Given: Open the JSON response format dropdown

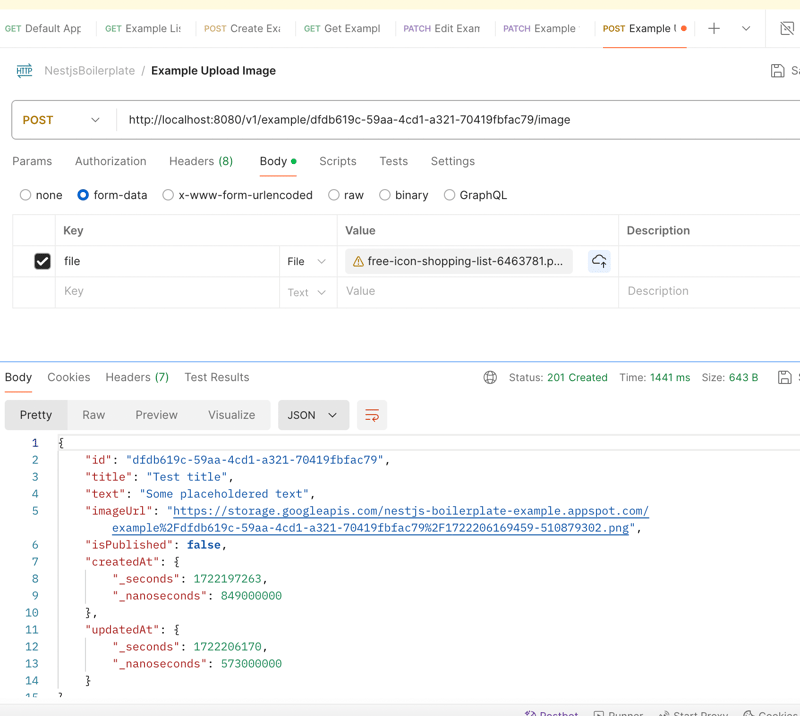Looking at the screenshot, I should [x=313, y=415].
